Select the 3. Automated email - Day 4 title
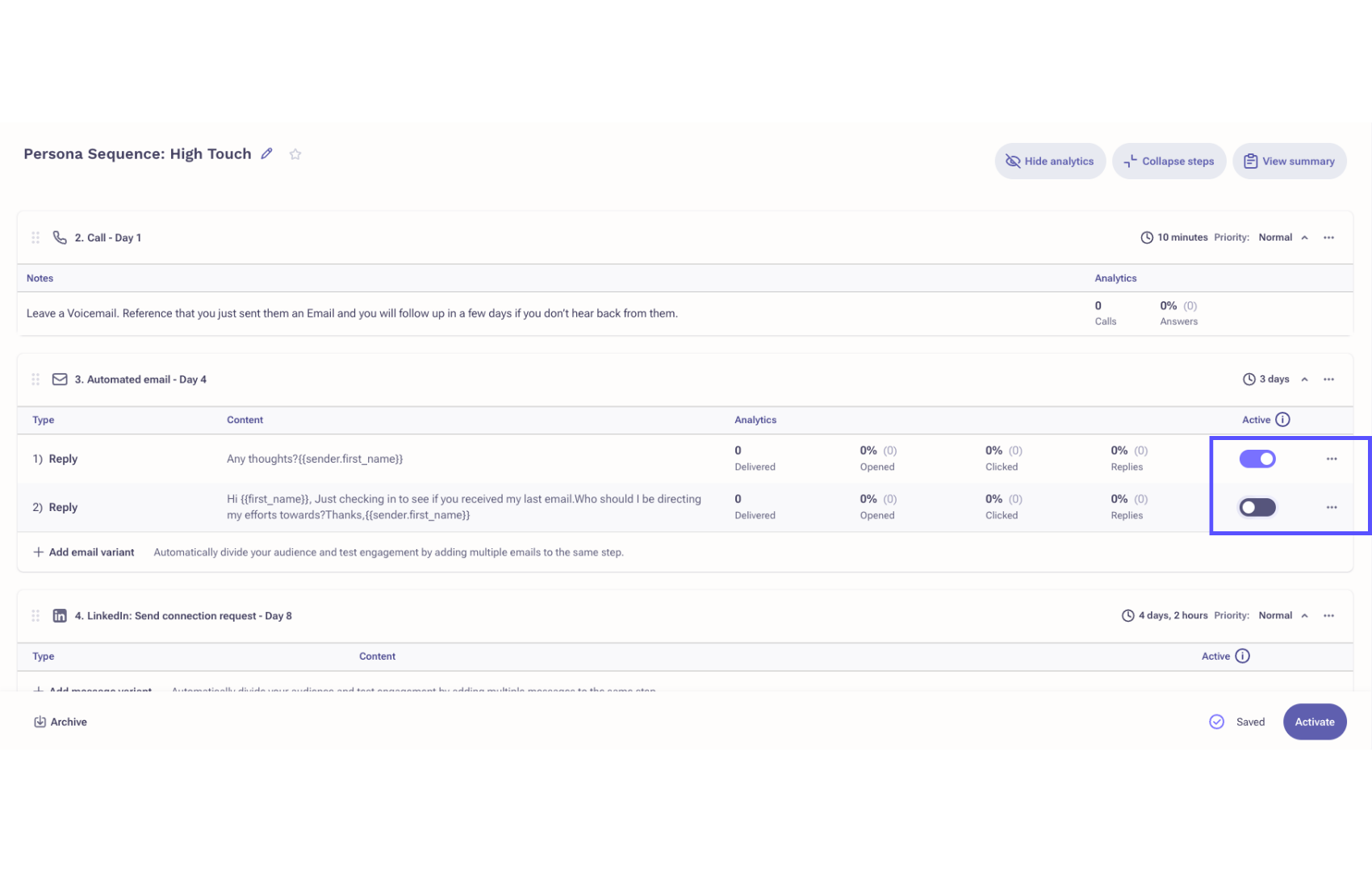Screen dimensions: 1372x872 tap(140, 379)
